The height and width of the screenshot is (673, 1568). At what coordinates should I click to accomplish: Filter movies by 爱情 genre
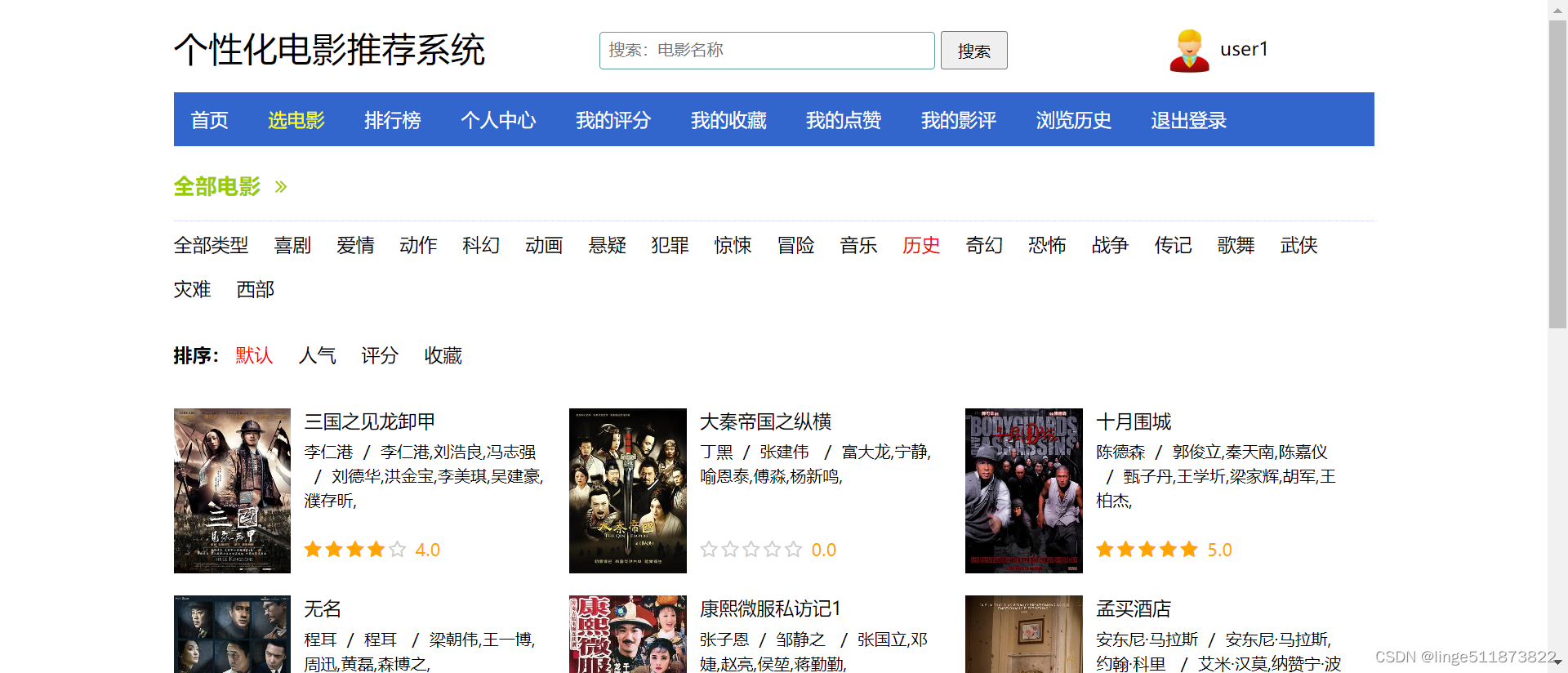356,245
